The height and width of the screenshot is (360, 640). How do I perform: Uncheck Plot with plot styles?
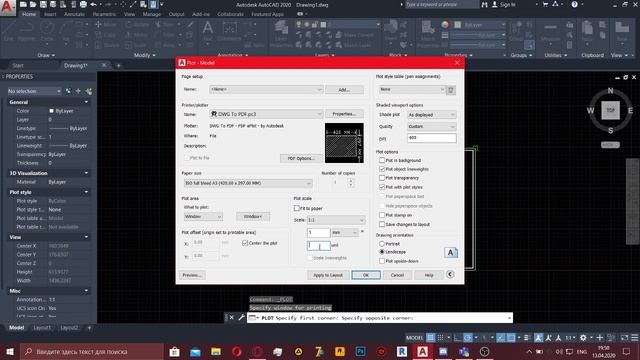point(382,187)
